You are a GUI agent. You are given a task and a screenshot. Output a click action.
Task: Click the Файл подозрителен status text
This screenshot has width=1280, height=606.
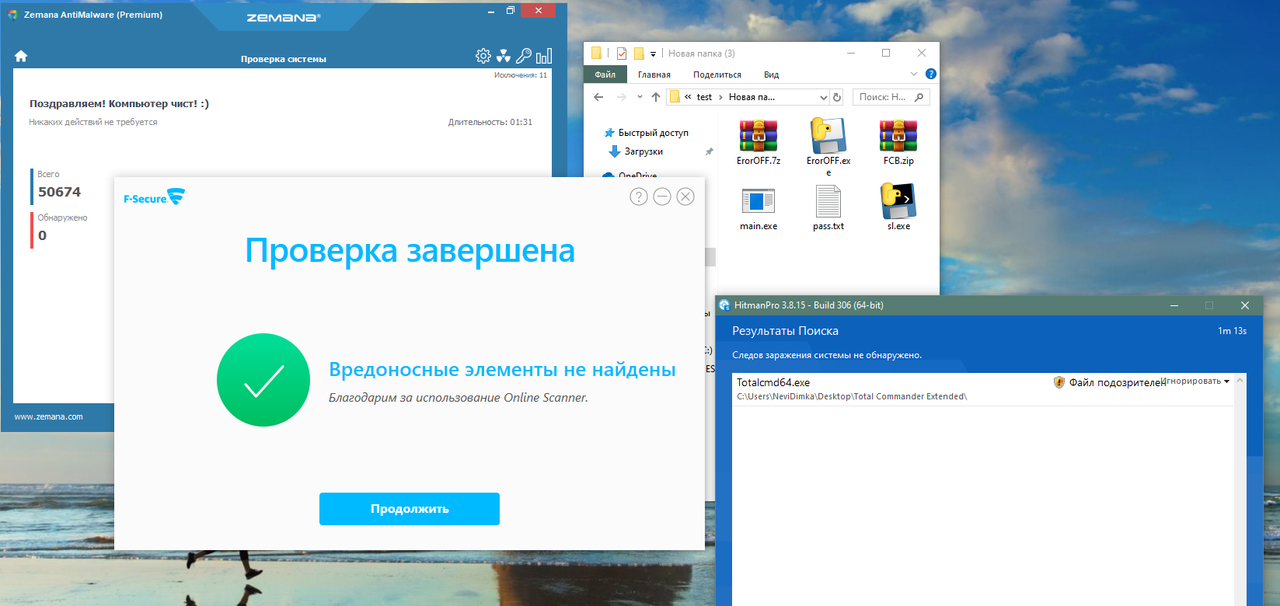pyautogui.click(x=1117, y=382)
